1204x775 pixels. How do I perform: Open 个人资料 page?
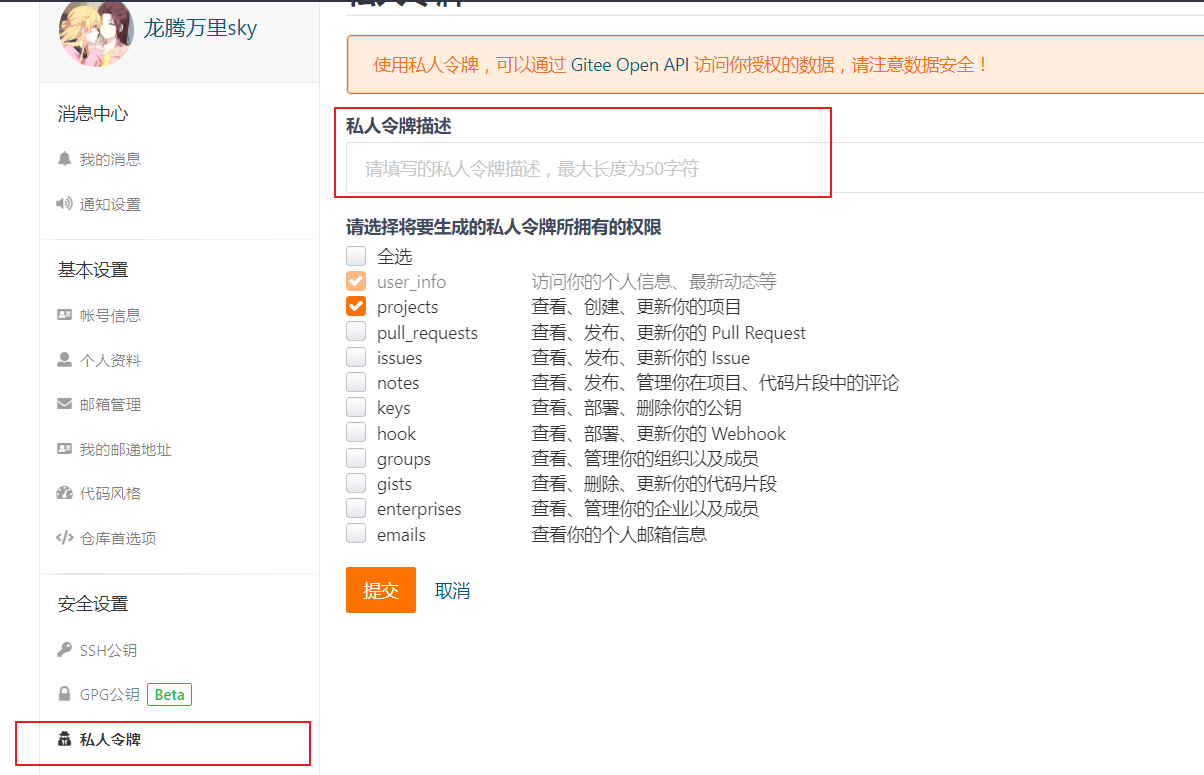coord(110,360)
